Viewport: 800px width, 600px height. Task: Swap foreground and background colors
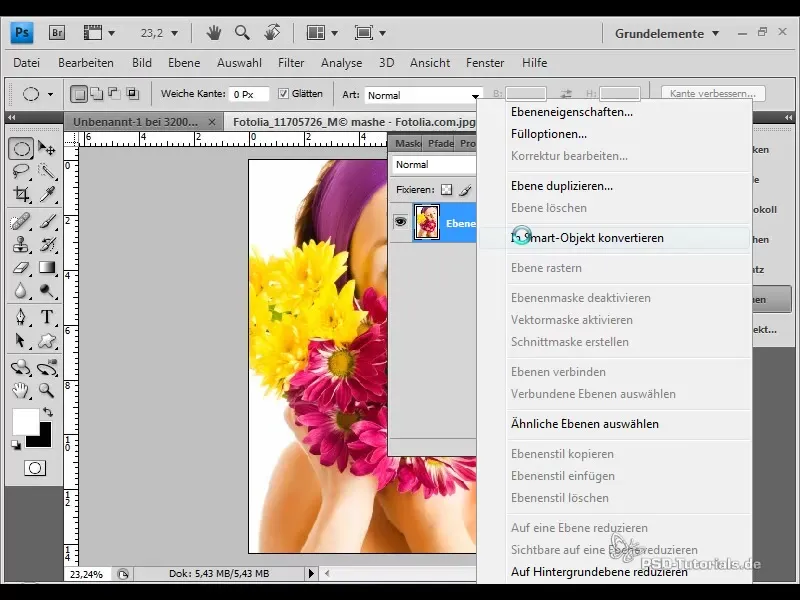click(48, 412)
